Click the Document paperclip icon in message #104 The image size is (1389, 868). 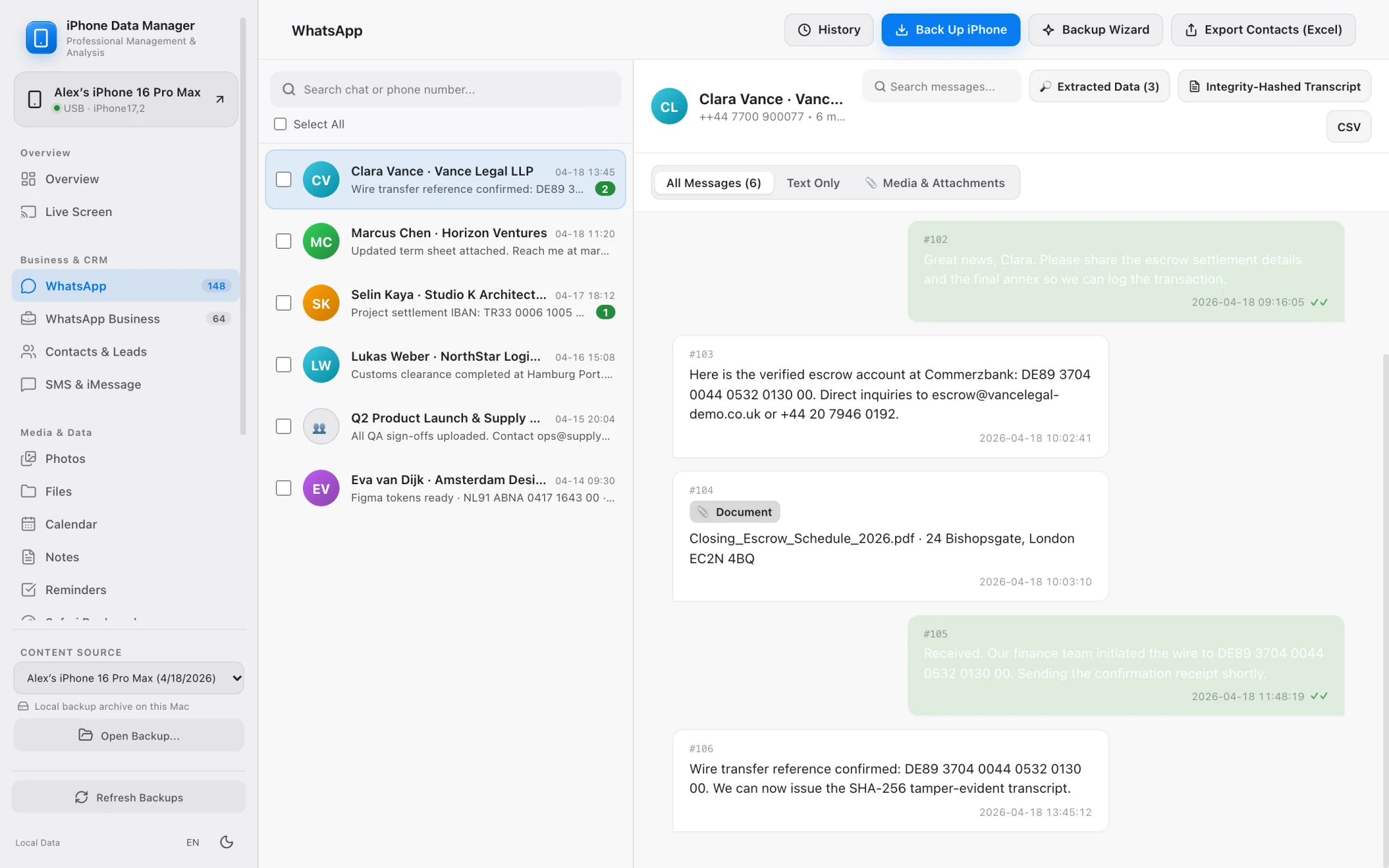[703, 512]
